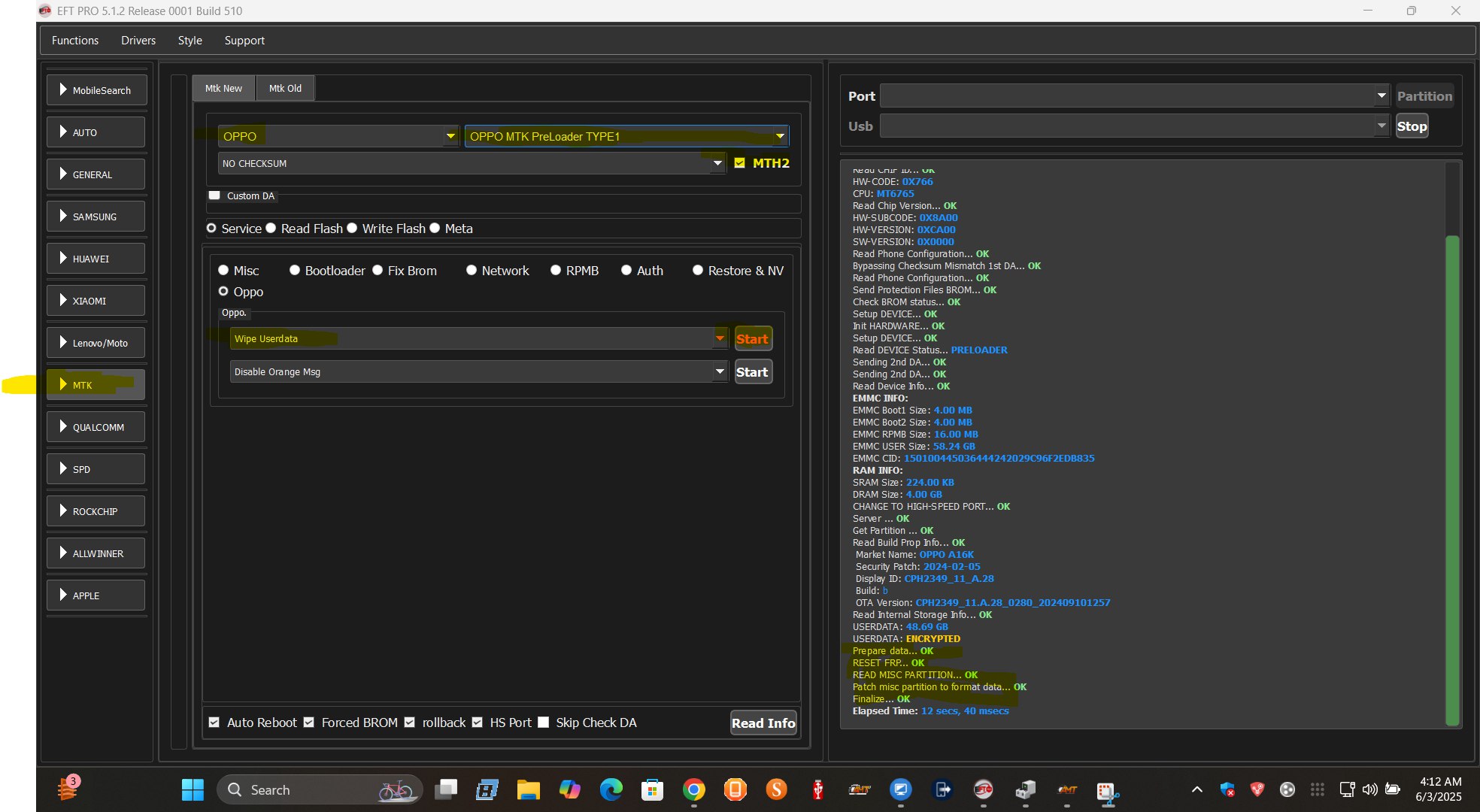The image size is (1480, 812).
Task: Open Google Chrome from the taskbar
Action: [693, 789]
